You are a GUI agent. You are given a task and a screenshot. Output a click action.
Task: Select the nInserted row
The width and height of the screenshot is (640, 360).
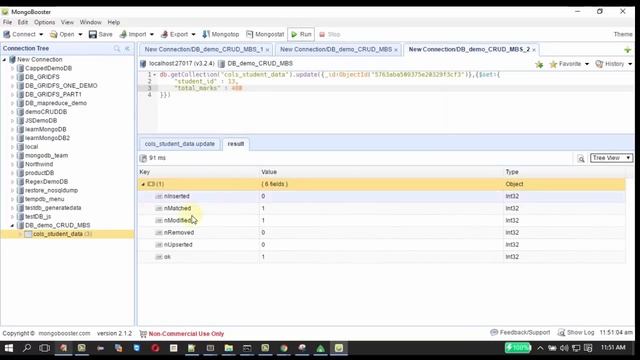click(382, 196)
